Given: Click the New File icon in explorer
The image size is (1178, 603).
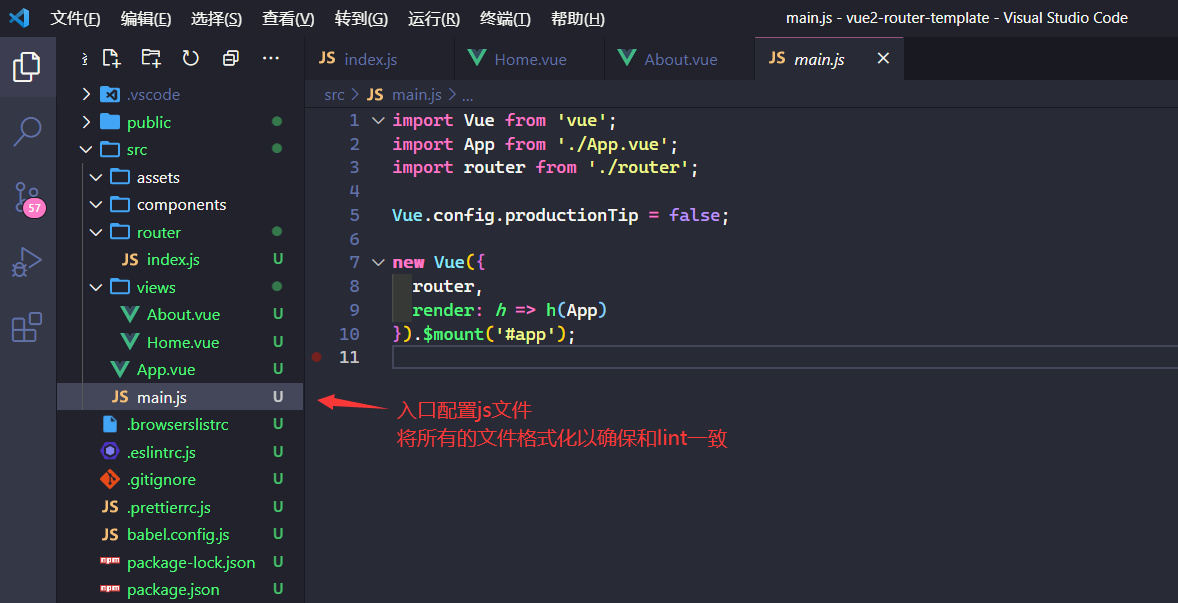Looking at the screenshot, I should coord(111,59).
